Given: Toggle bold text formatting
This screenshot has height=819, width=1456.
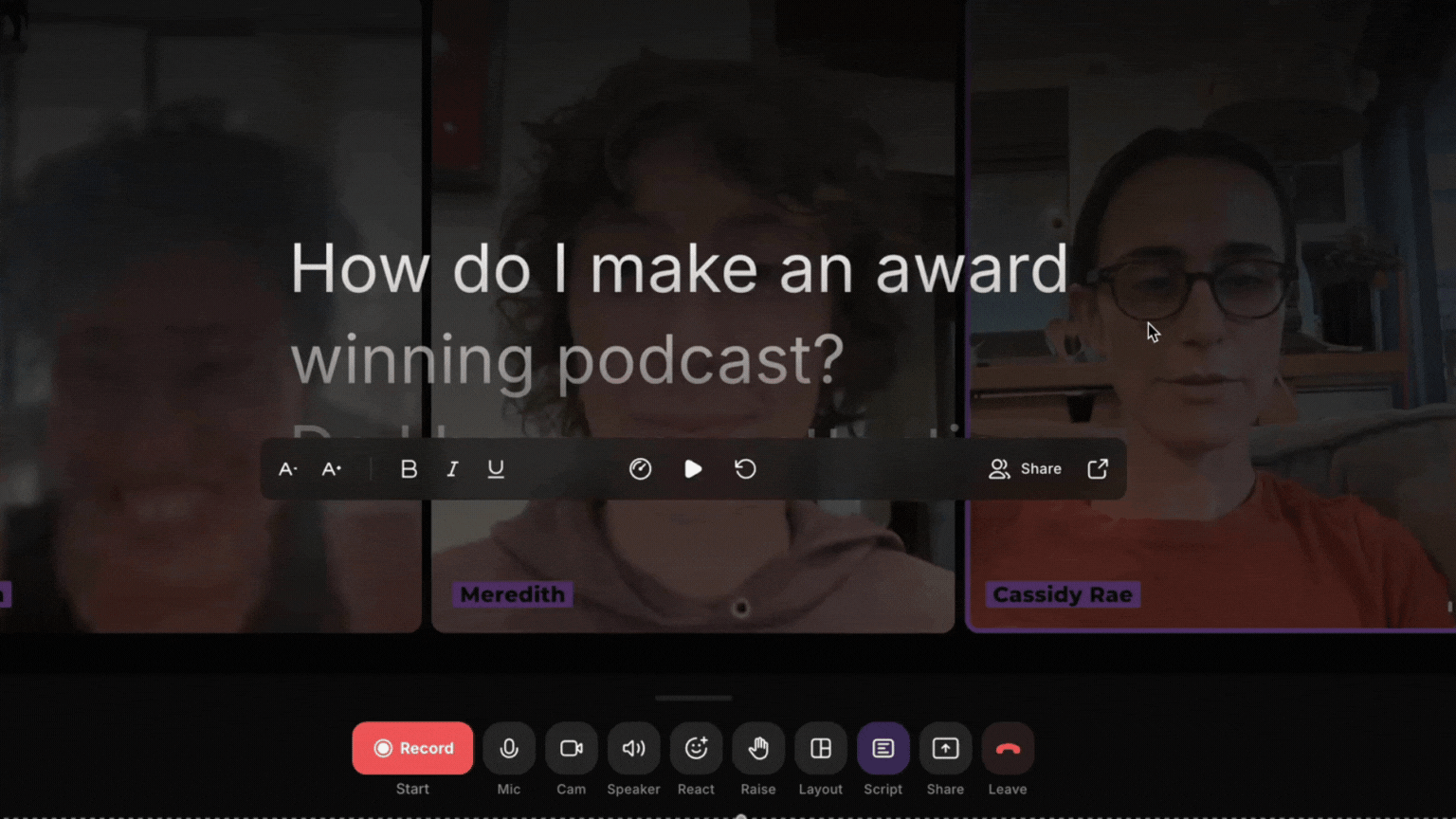Looking at the screenshot, I should click(409, 469).
